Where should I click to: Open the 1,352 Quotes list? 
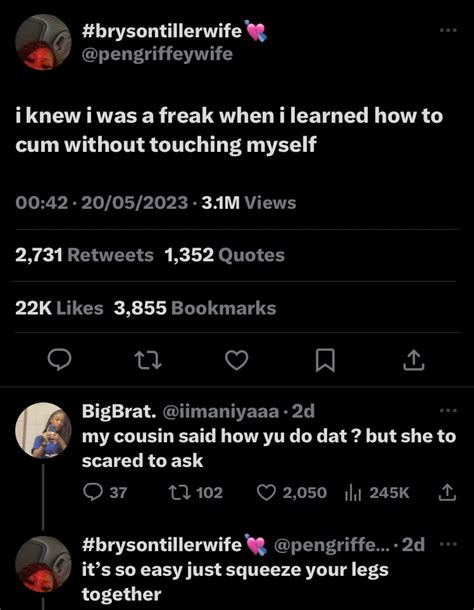225,255
